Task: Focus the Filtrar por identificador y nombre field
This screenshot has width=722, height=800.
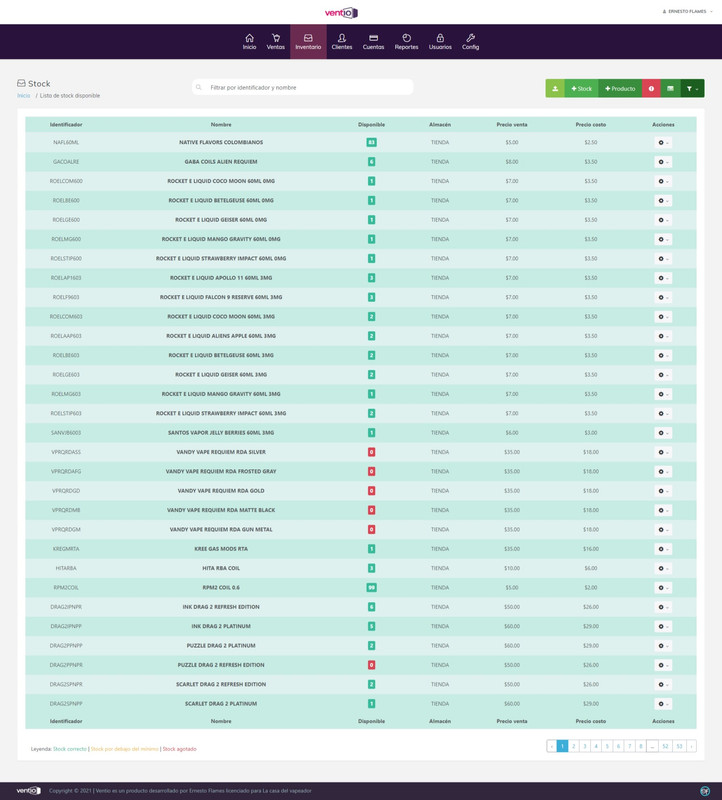Action: pos(303,87)
